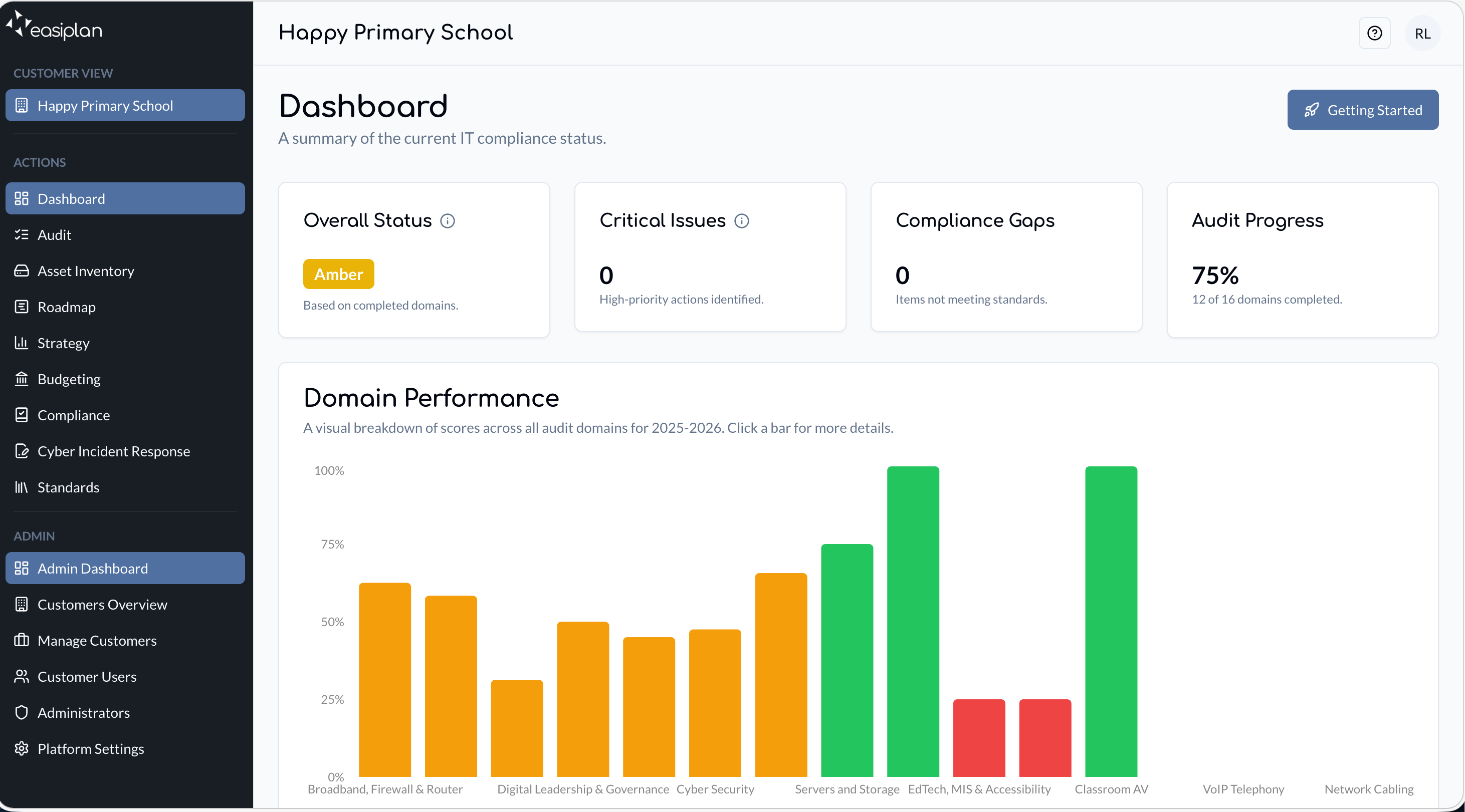Click the Customers Overview building icon
1465x812 pixels.
[x=22, y=604]
